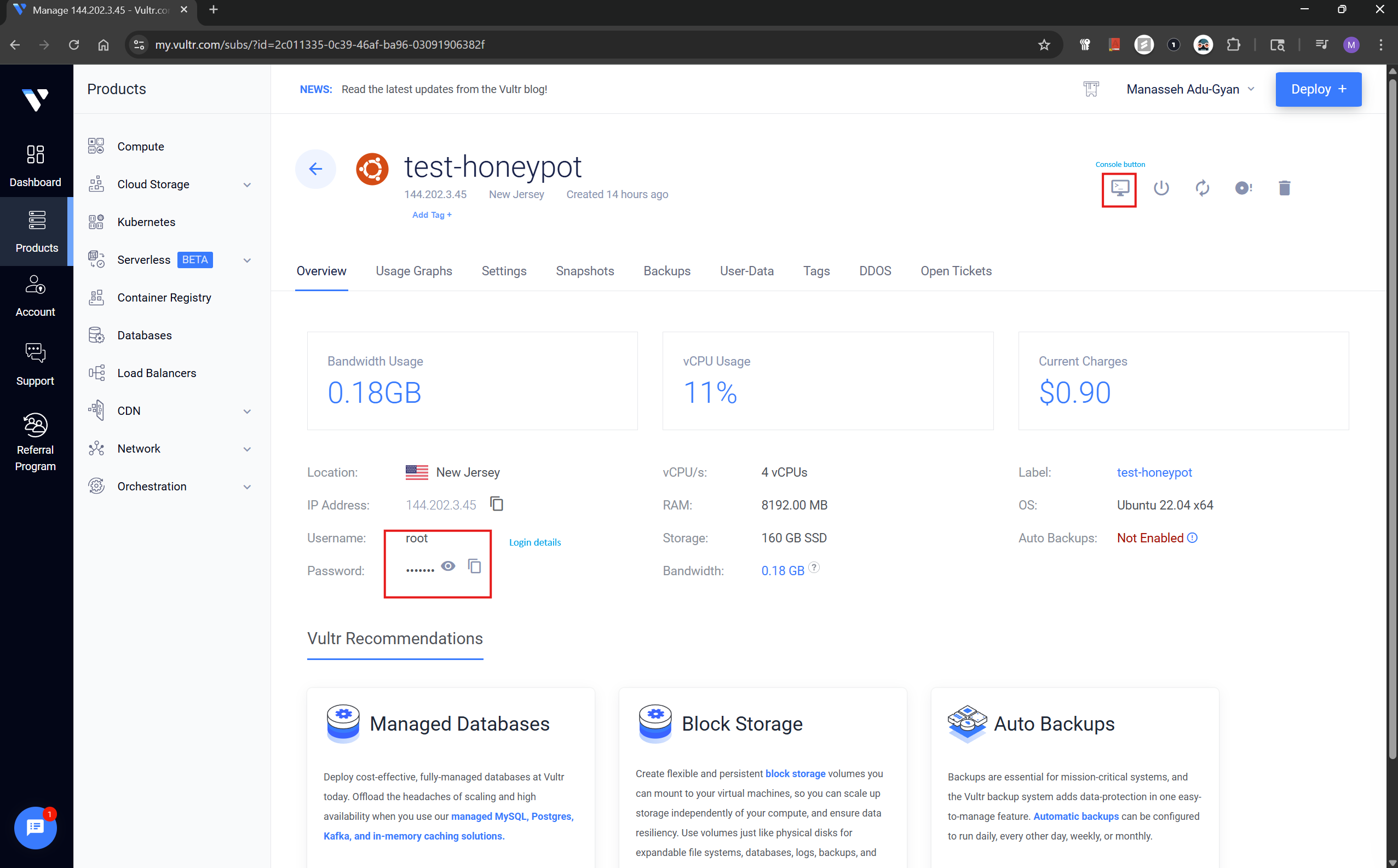Reload the browser page
This screenshot has height=868, width=1398.
[x=73, y=44]
